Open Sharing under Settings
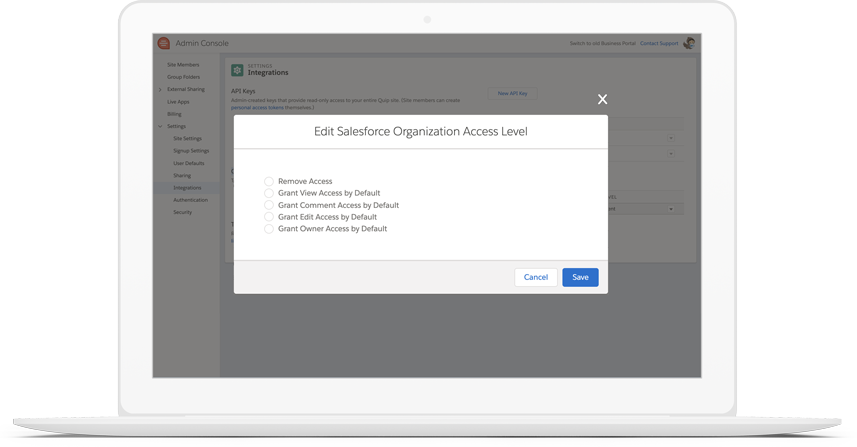The width and height of the screenshot is (857, 447). coord(182,175)
